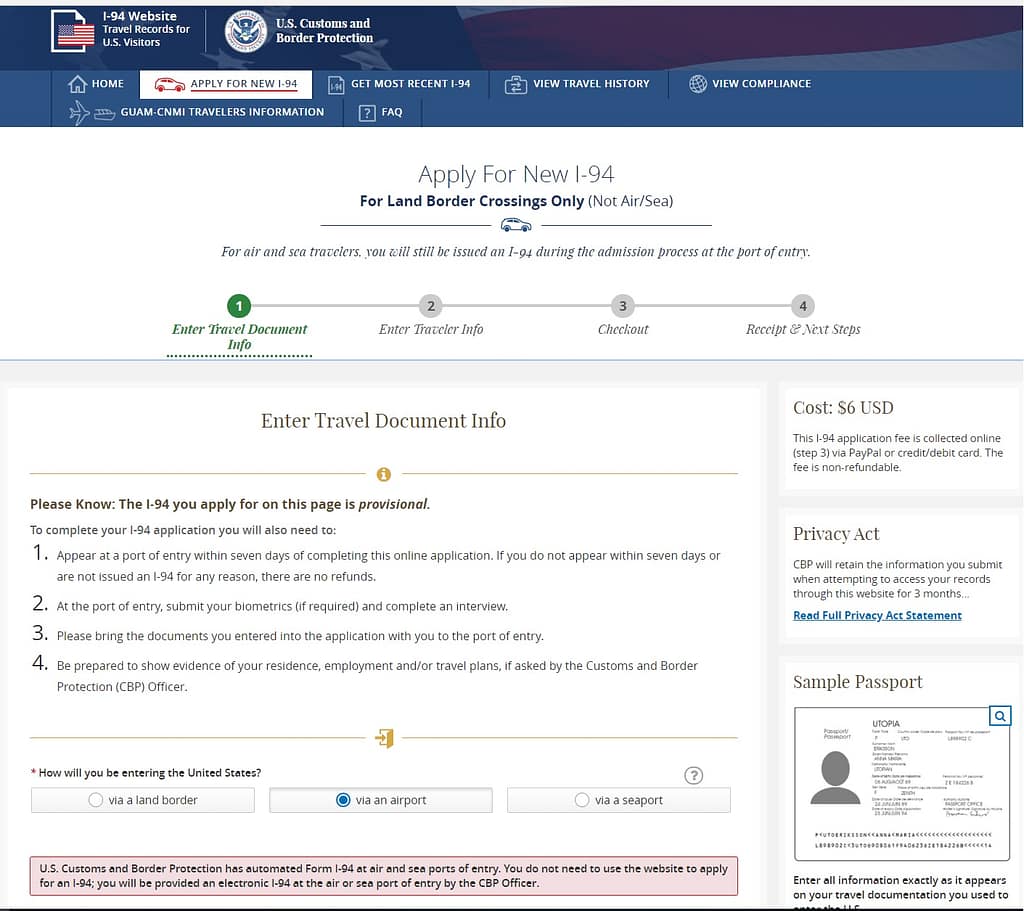Image resolution: width=1024 pixels, height=911 pixels.
Task: Click the red car icon in navigation
Action: (x=169, y=84)
